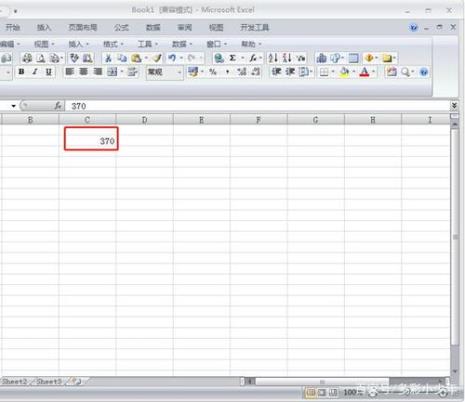Screen dimensions: 465x402
Task: Apply percent style to the cell
Action: [x=213, y=72]
